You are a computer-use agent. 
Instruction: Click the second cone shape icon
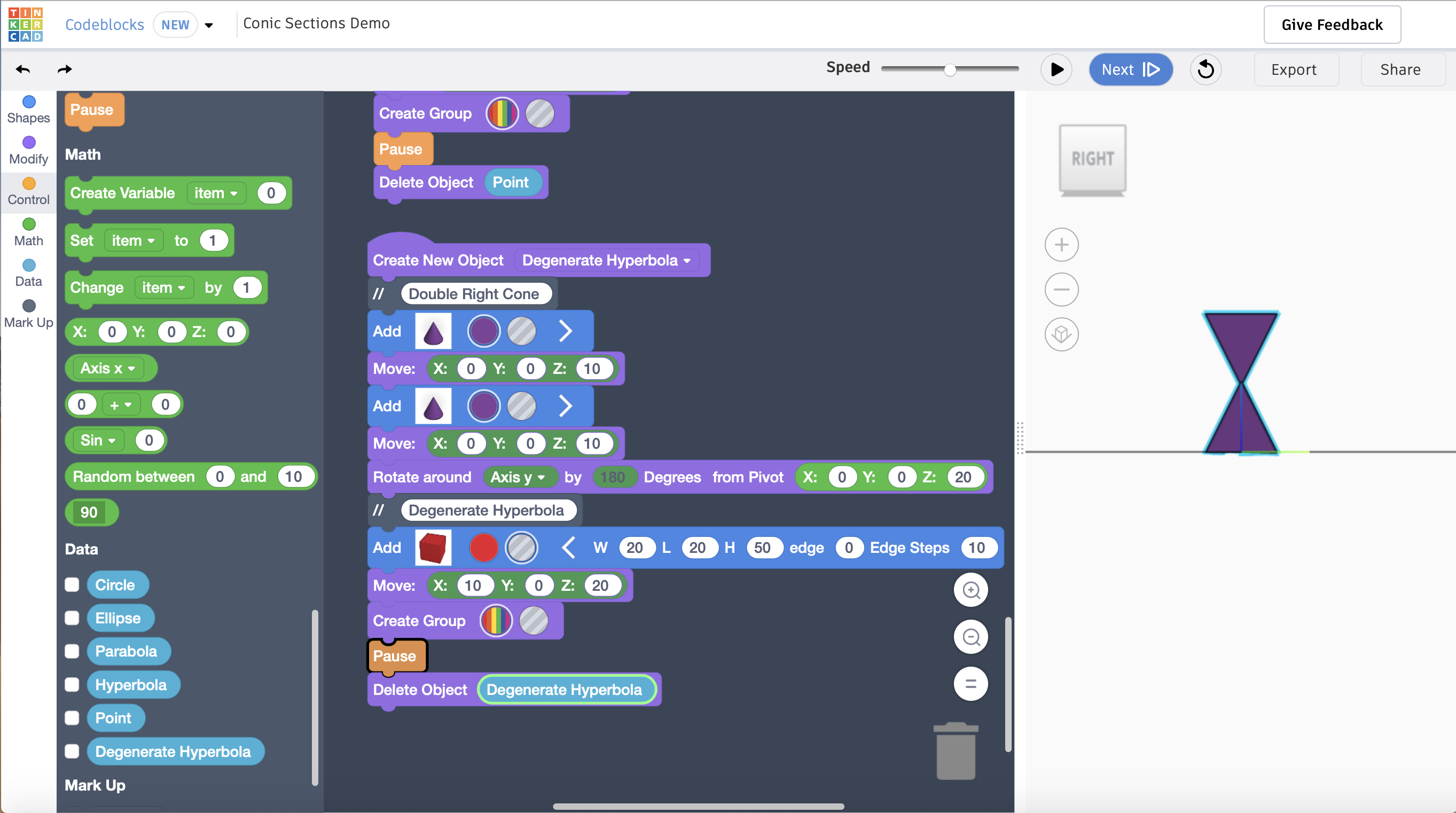(x=433, y=406)
